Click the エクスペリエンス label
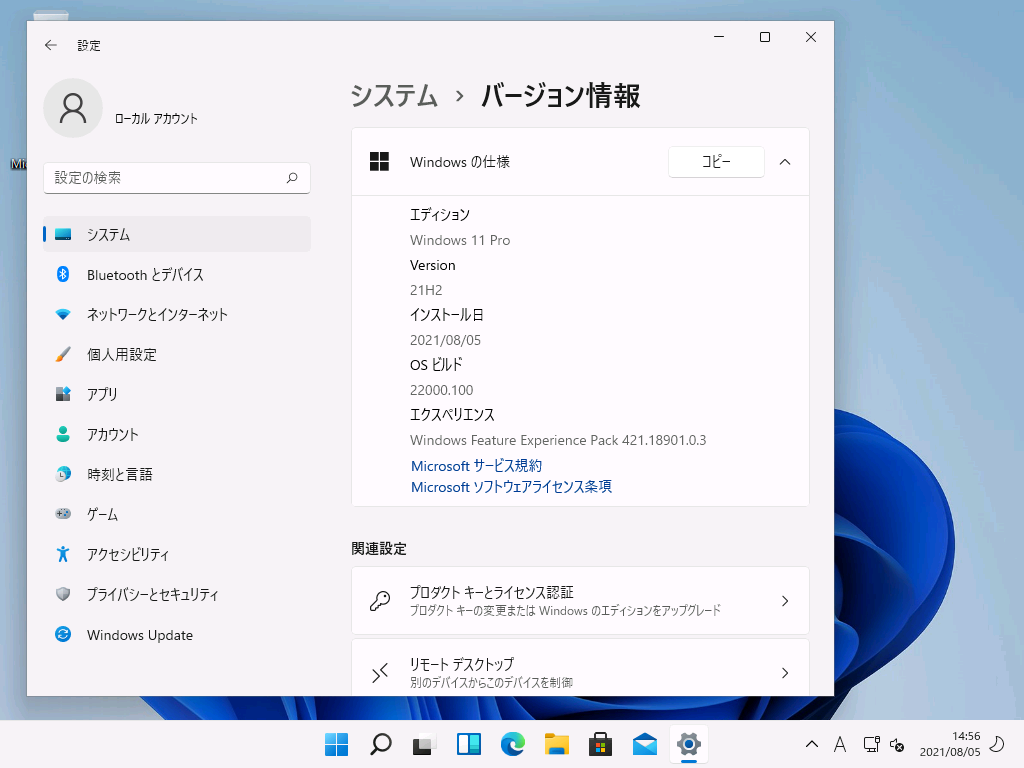This screenshot has width=1024, height=768. tap(452, 415)
